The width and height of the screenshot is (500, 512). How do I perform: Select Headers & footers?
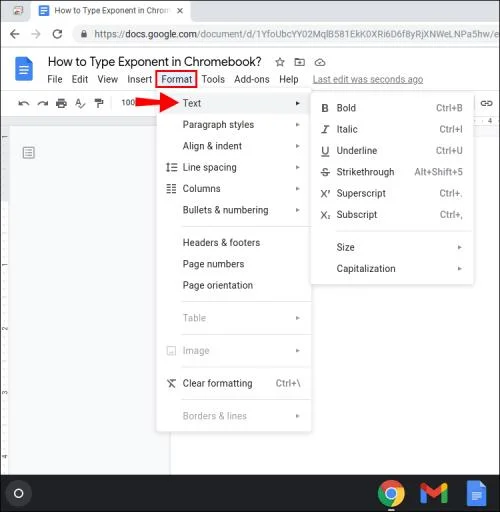[x=234, y=243]
